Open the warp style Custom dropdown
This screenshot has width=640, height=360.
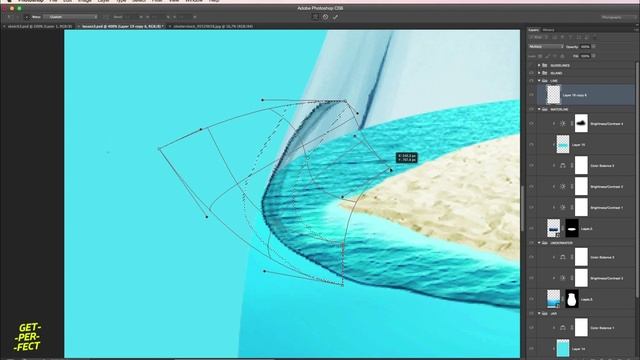[71, 17]
